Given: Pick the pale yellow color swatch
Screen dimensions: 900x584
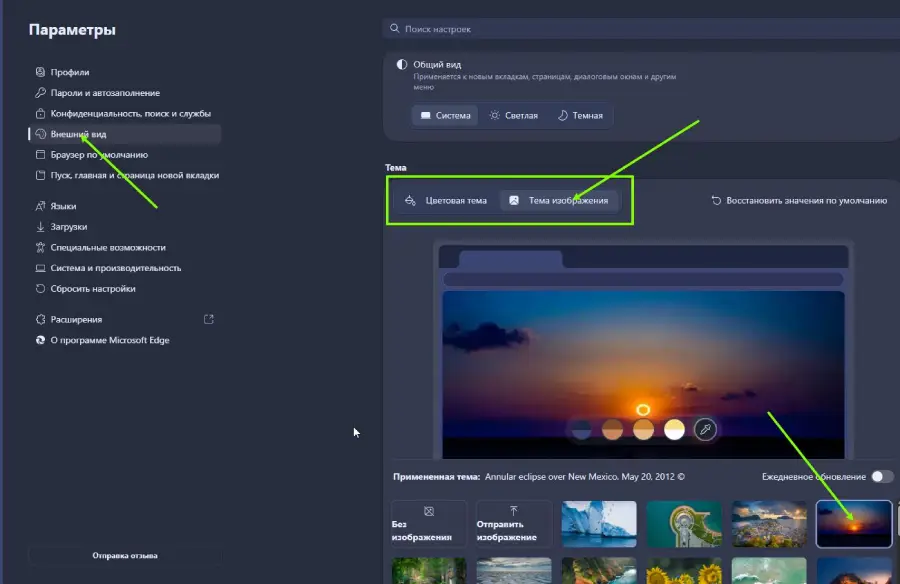Looking at the screenshot, I should tap(674, 429).
